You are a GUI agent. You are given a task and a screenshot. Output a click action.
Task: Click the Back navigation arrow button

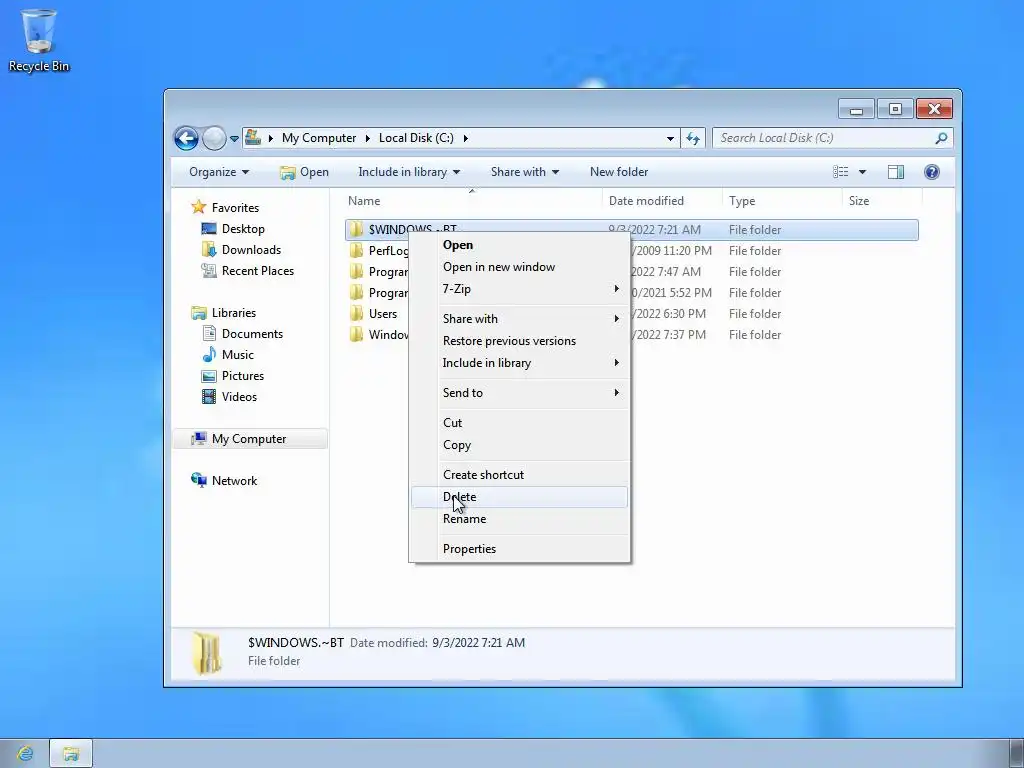pyautogui.click(x=186, y=138)
